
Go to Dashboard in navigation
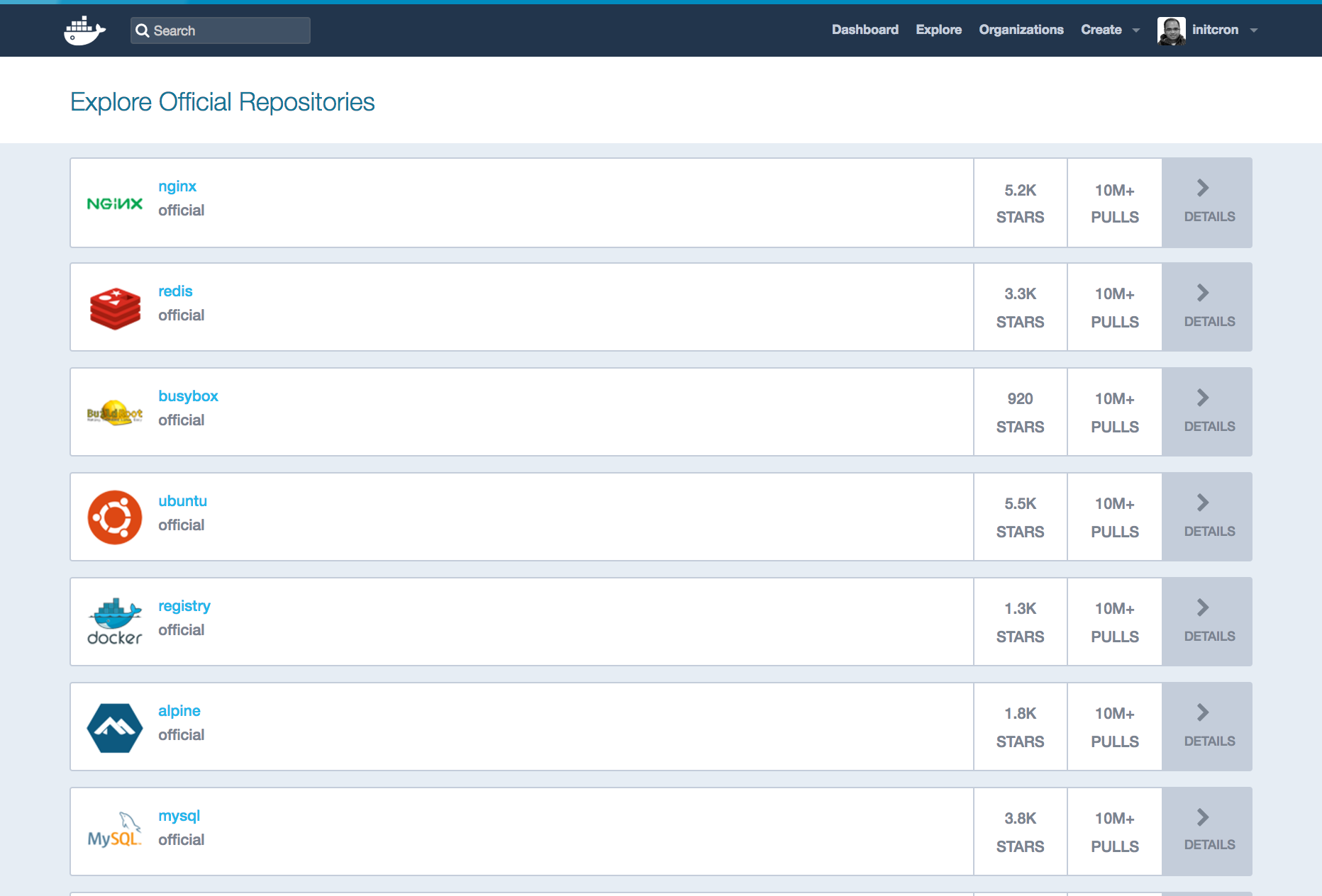point(865,30)
